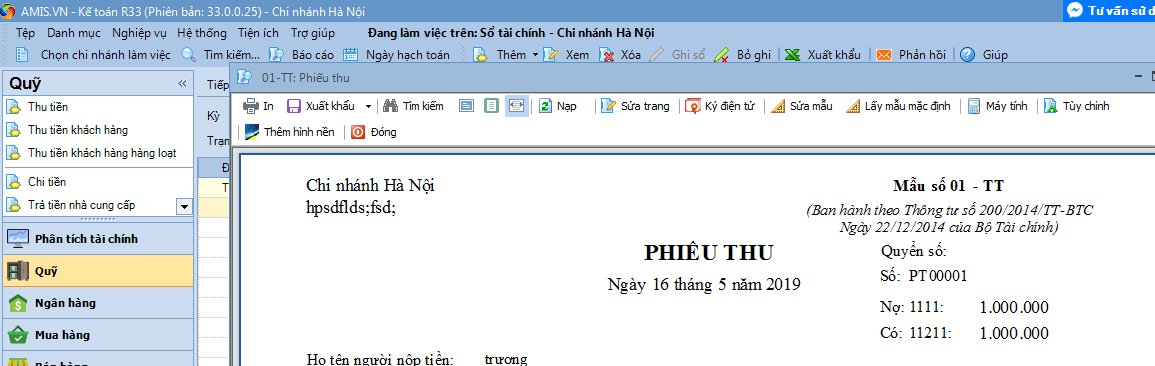Open Phân tích tài chính module
The width and height of the screenshot is (1155, 366).
pos(97,239)
